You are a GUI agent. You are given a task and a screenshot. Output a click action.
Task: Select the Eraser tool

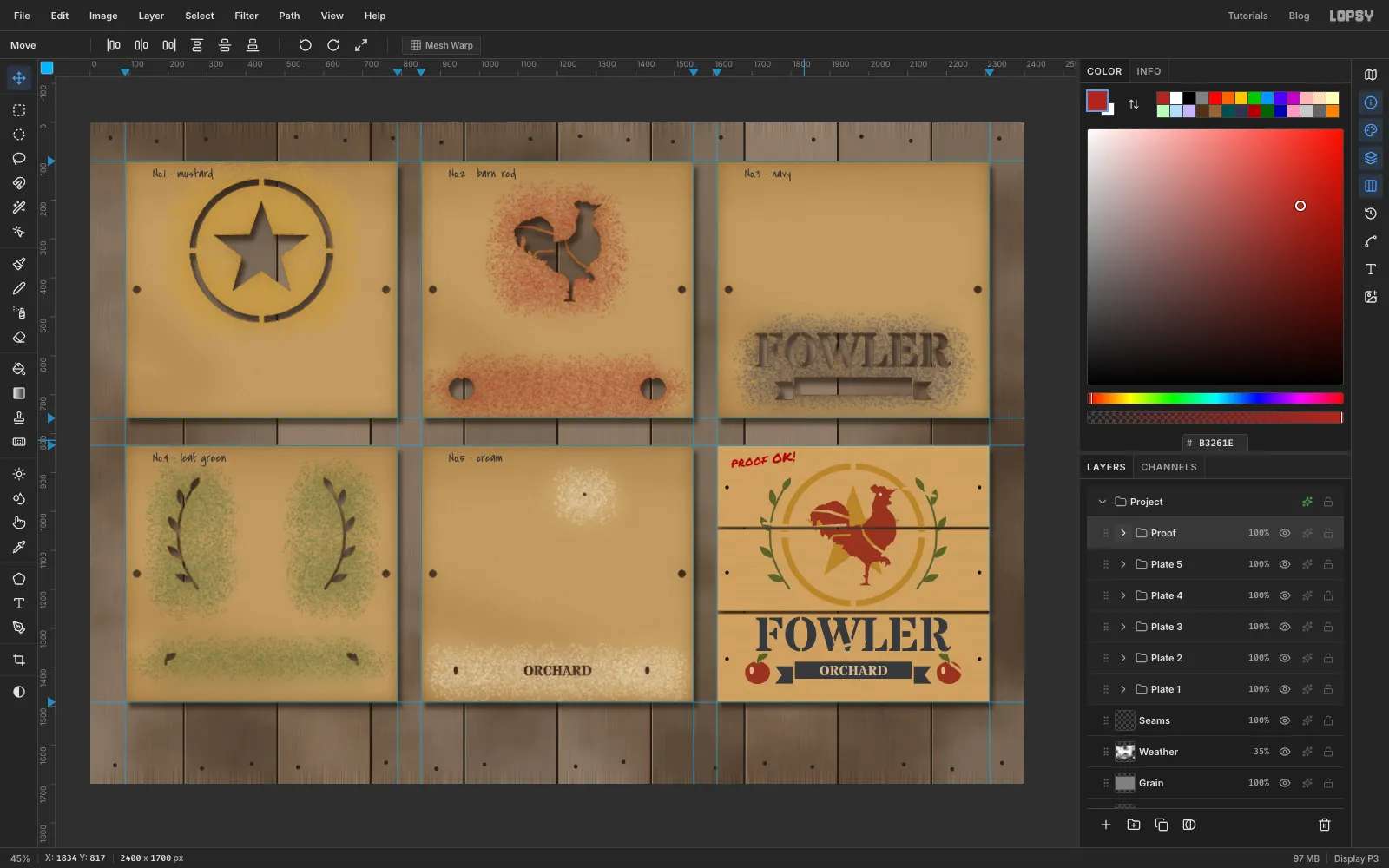(x=19, y=337)
